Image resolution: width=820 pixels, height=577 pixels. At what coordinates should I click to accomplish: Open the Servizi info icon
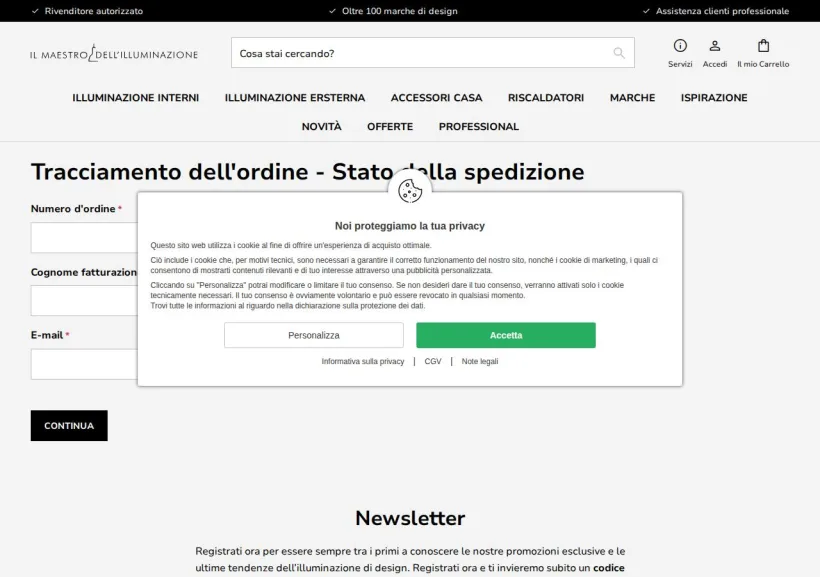[680, 46]
